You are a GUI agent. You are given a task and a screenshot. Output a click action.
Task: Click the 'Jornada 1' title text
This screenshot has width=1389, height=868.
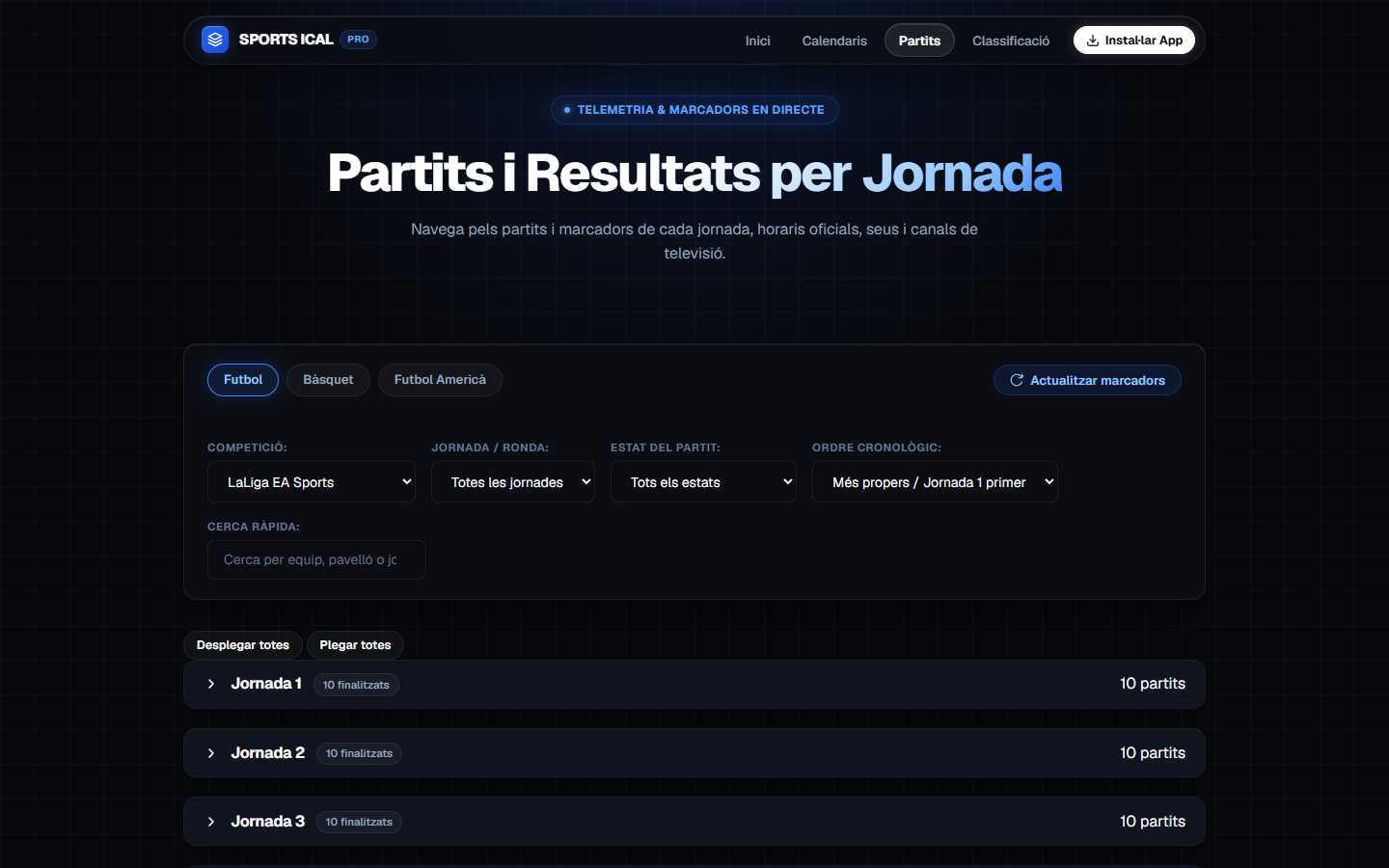tap(266, 684)
